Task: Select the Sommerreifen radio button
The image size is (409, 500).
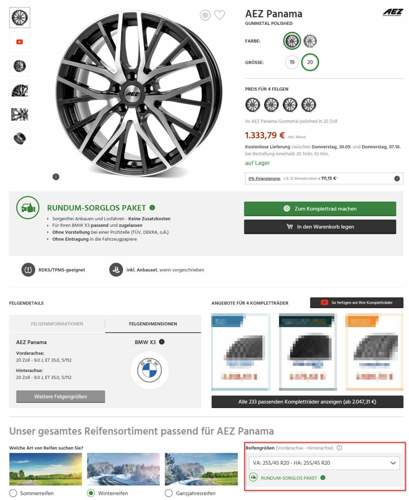Action: [x=13, y=493]
